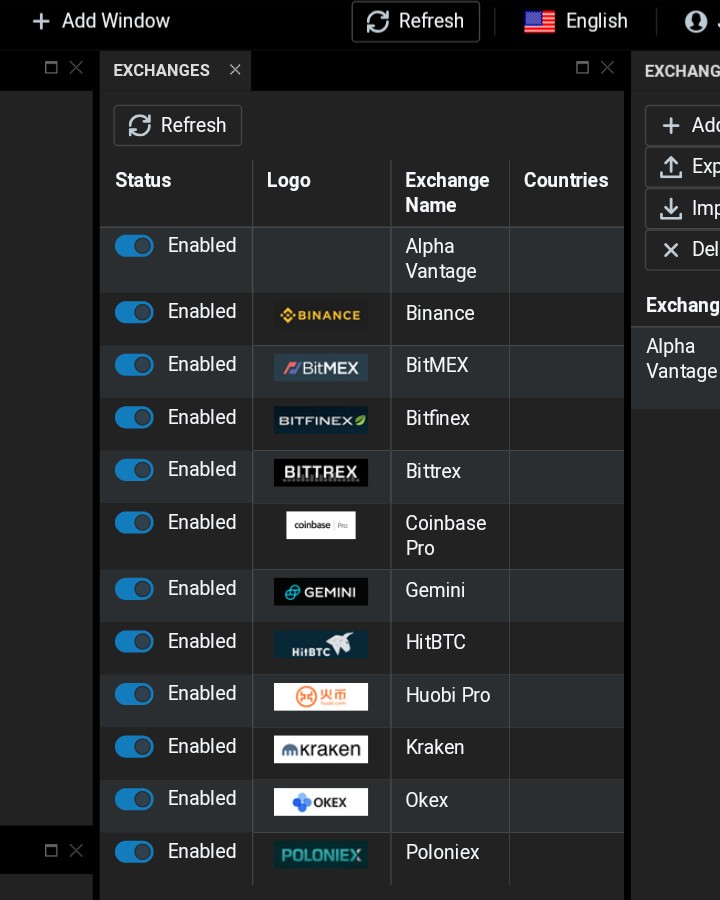Toggle Poloniex enabled switch
Screen dimensions: 720x900
coord(134,852)
